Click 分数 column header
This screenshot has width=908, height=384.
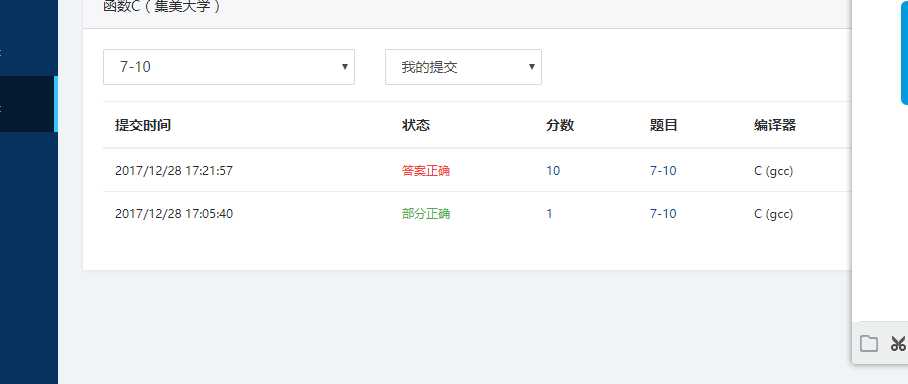tap(560, 125)
